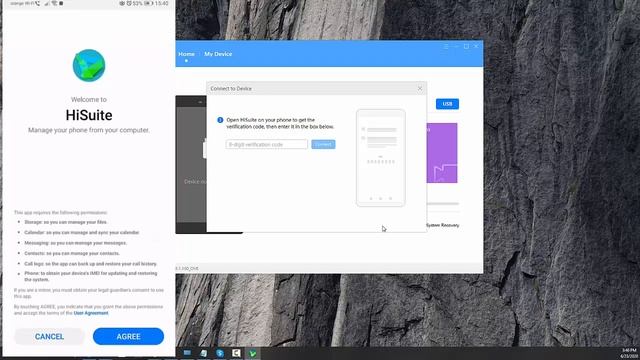Click the USB button in the HiSuite window
This screenshot has height=360, width=640.
coord(447,104)
